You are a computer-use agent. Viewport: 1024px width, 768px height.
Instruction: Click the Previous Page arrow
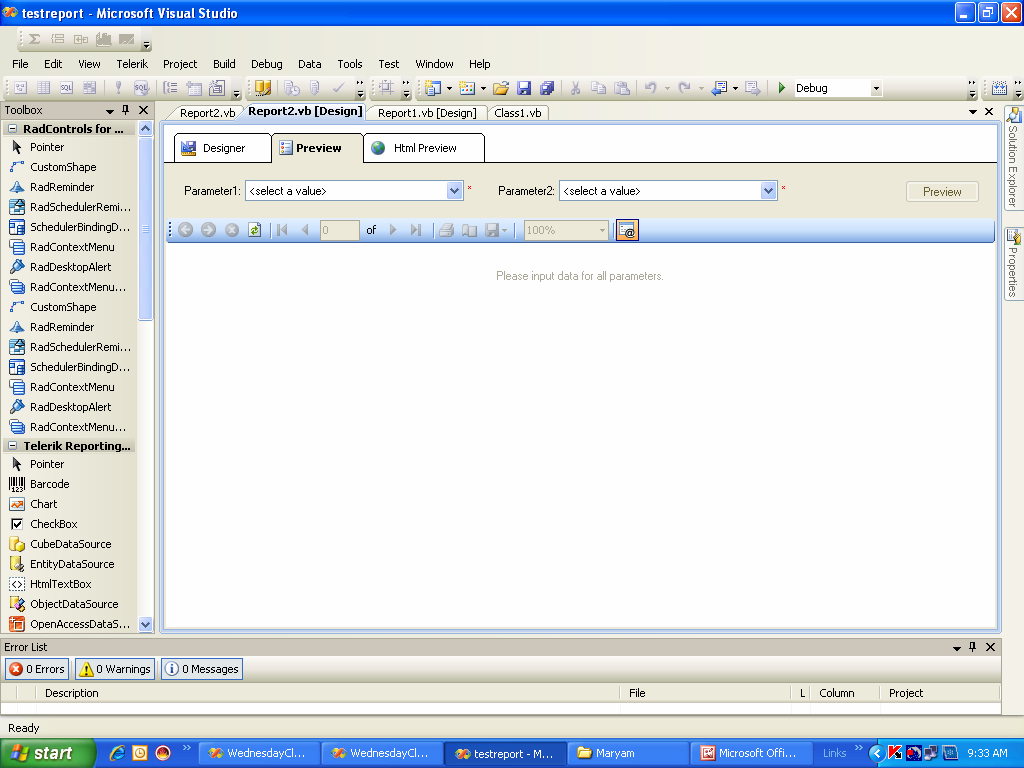tap(305, 230)
